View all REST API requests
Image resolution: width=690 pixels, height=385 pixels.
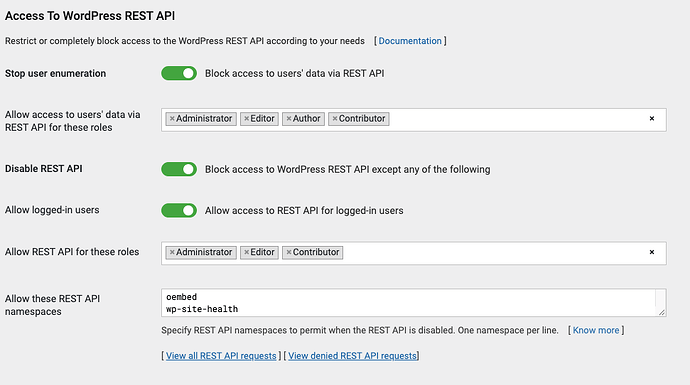click(221, 356)
